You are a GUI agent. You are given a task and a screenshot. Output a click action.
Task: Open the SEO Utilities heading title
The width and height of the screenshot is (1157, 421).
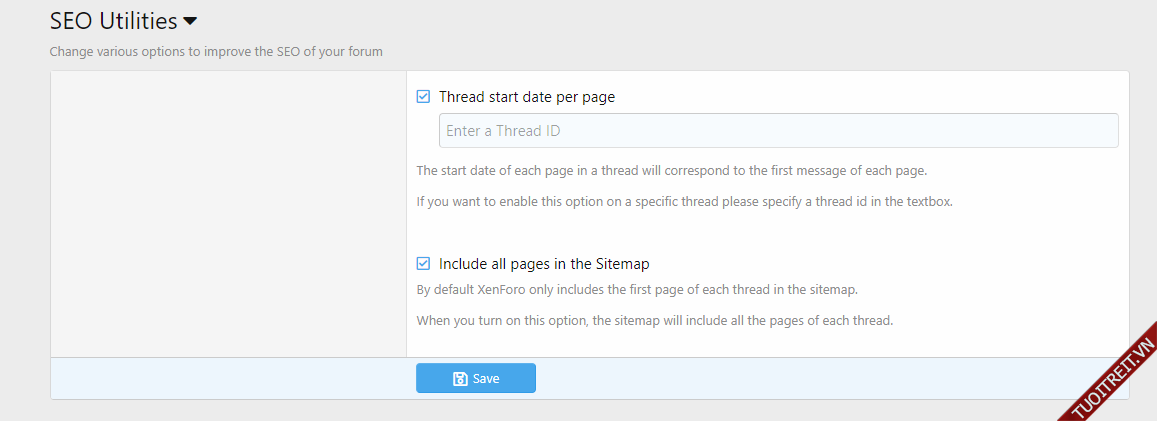113,21
